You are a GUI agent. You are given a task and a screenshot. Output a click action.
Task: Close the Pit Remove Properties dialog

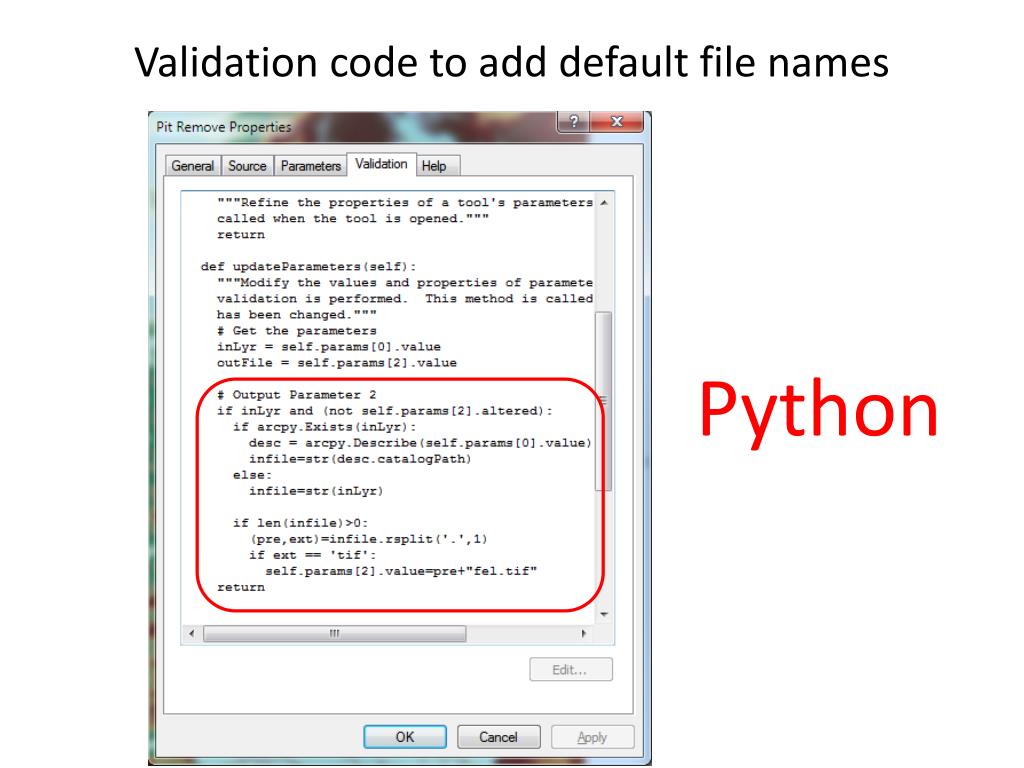(x=616, y=121)
